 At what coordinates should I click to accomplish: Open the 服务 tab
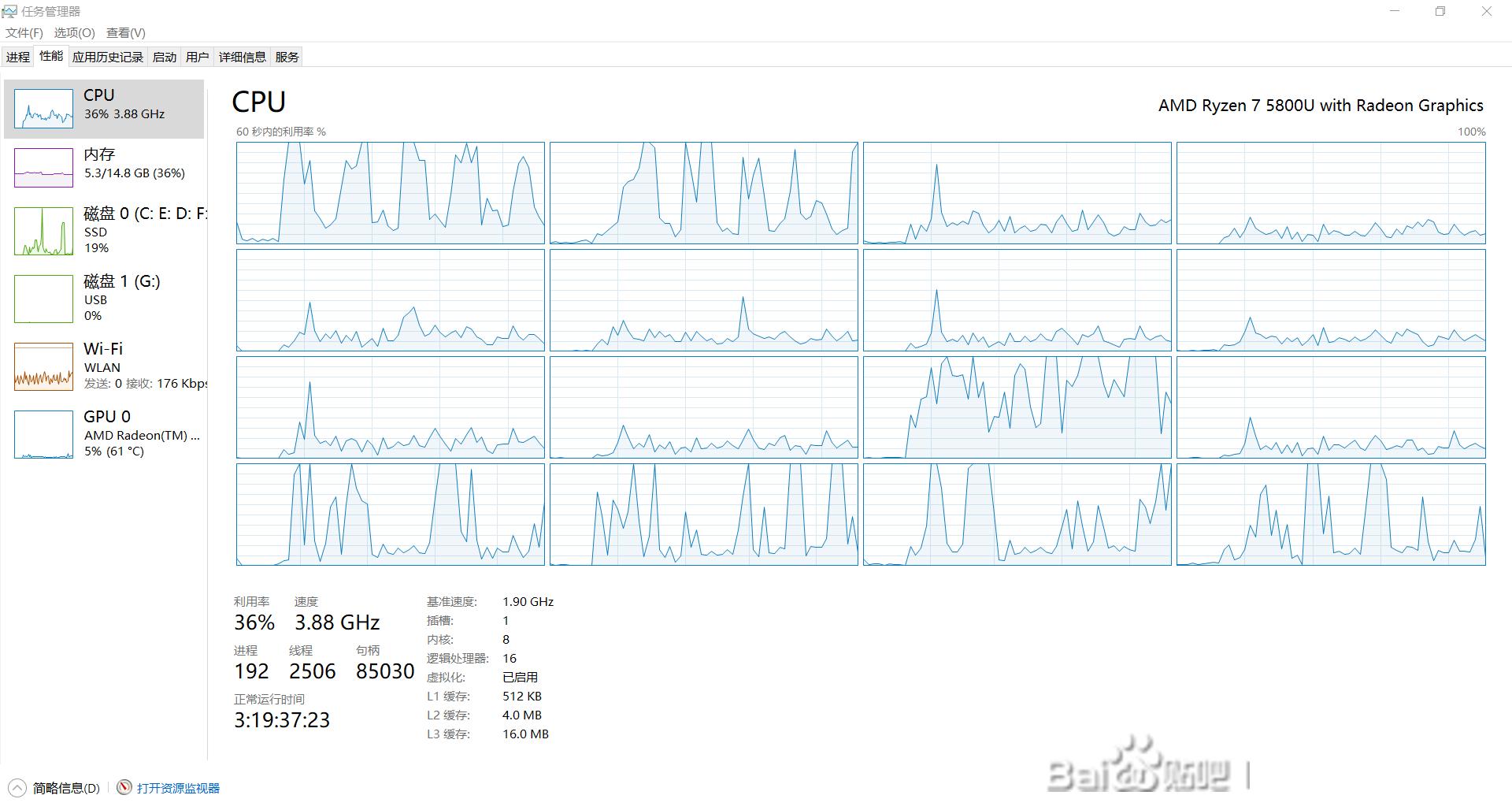pyautogui.click(x=287, y=57)
